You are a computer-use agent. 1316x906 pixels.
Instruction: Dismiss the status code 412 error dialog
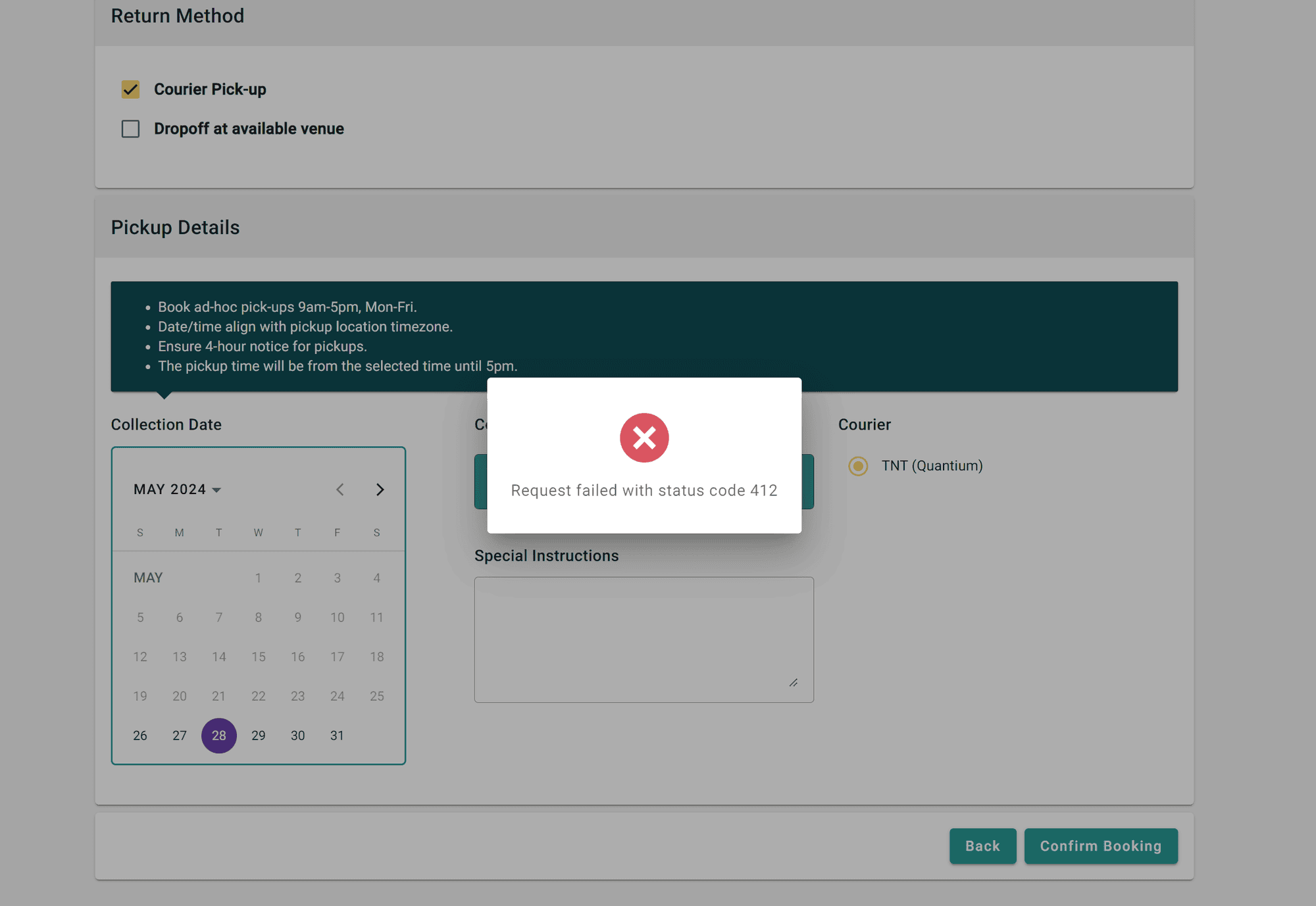pos(644,438)
